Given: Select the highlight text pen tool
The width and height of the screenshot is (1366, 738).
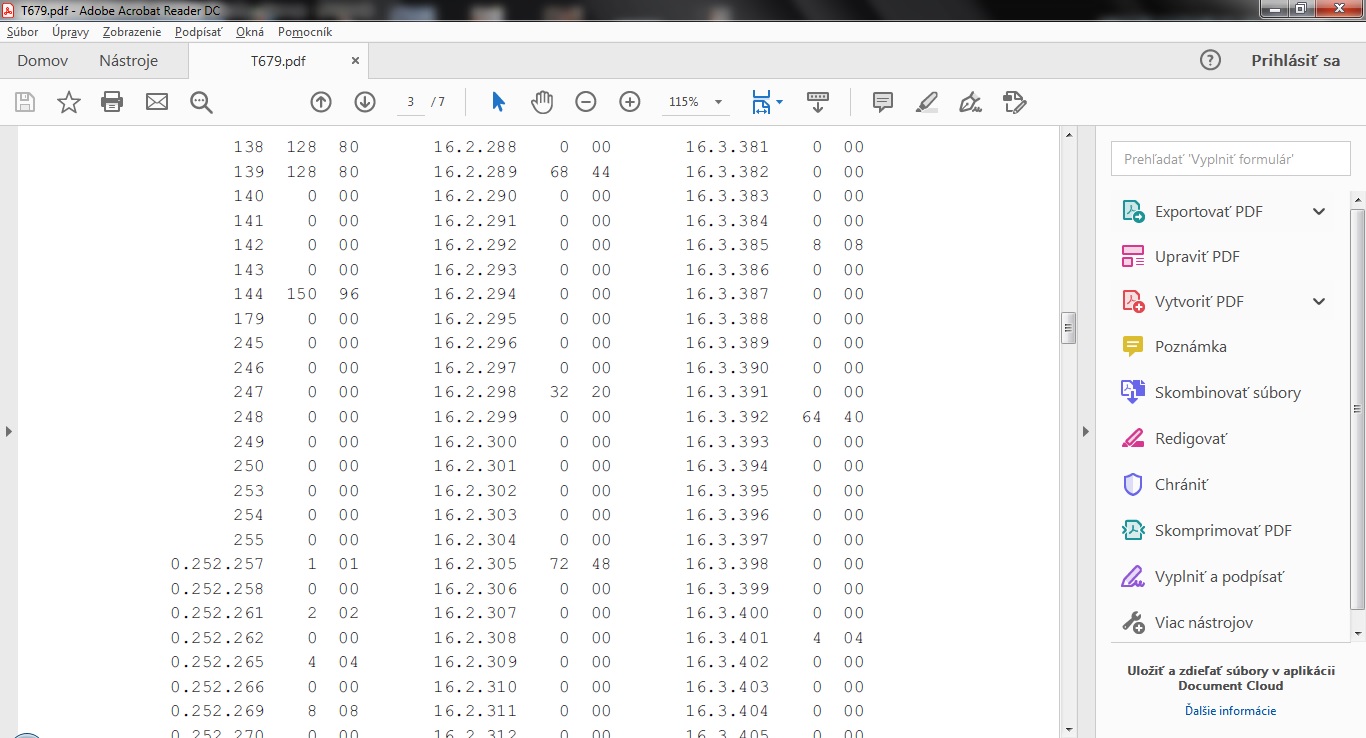Looking at the screenshot, I should [x=927, y=102].
